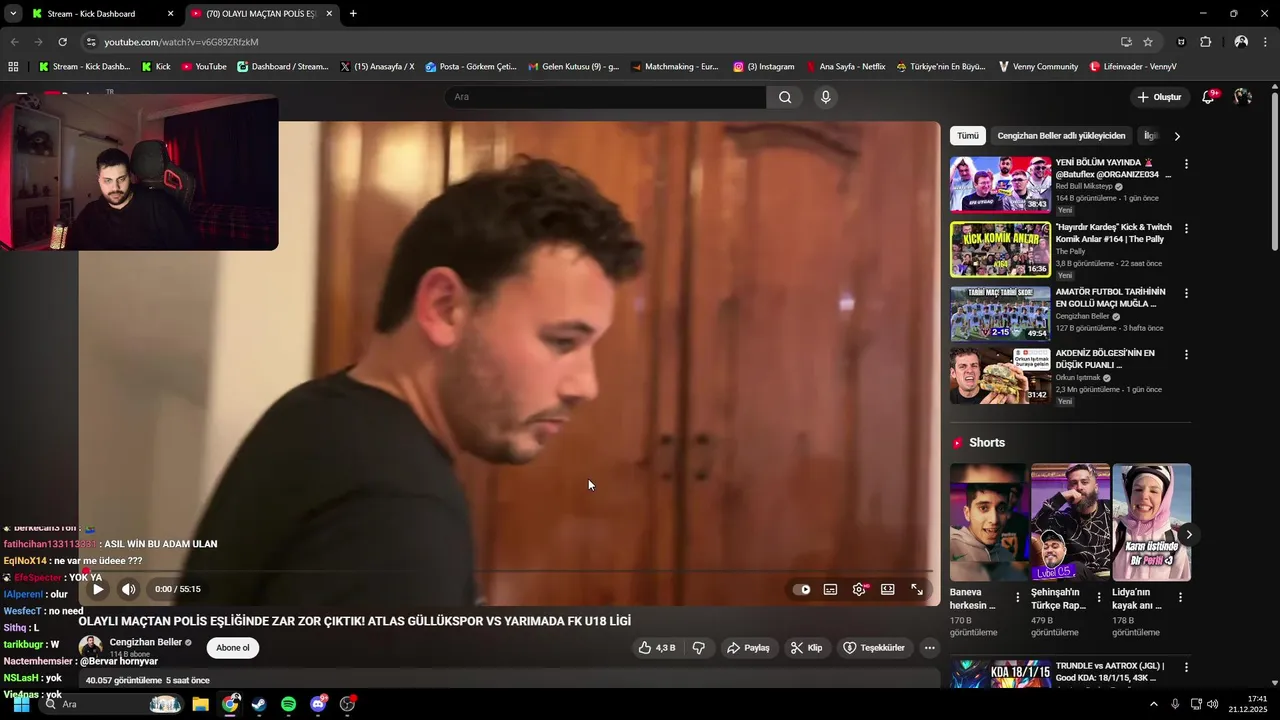This screenshot has width=1280, height=720.
Task: Open Kick bookmark
Action: coord(156,67)
